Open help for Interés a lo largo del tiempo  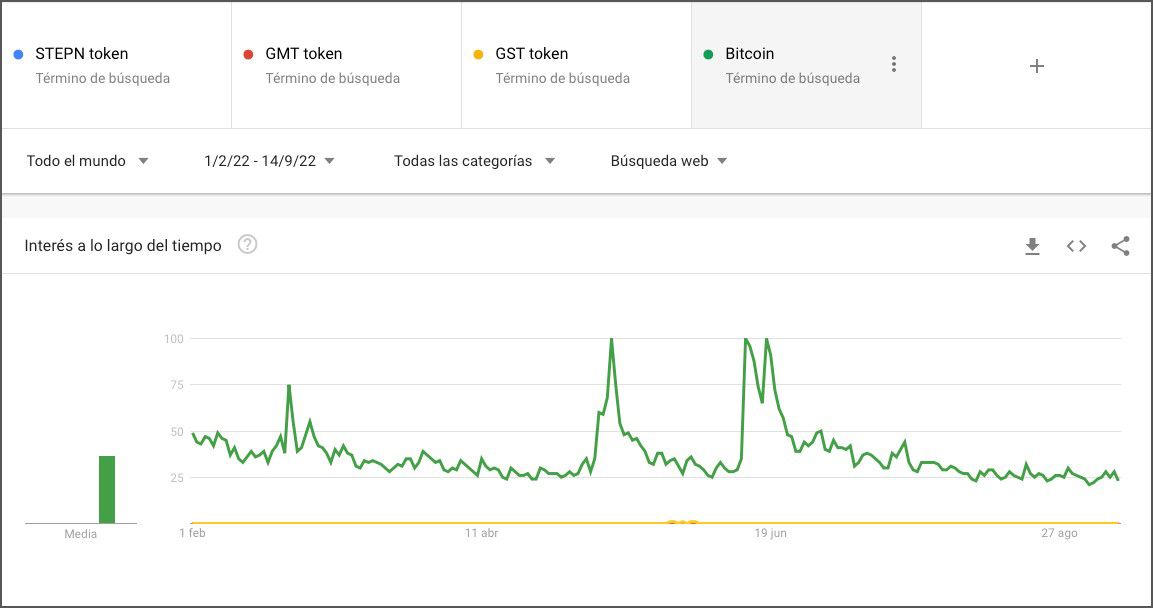point(246,244)
